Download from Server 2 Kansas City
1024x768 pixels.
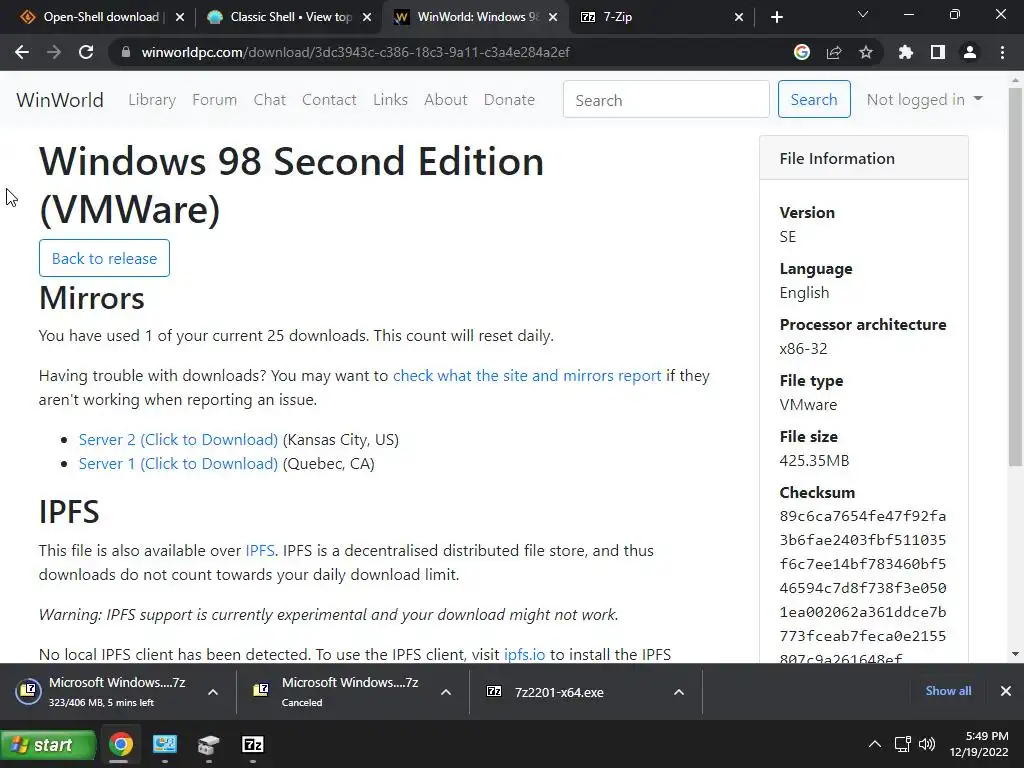178,440
